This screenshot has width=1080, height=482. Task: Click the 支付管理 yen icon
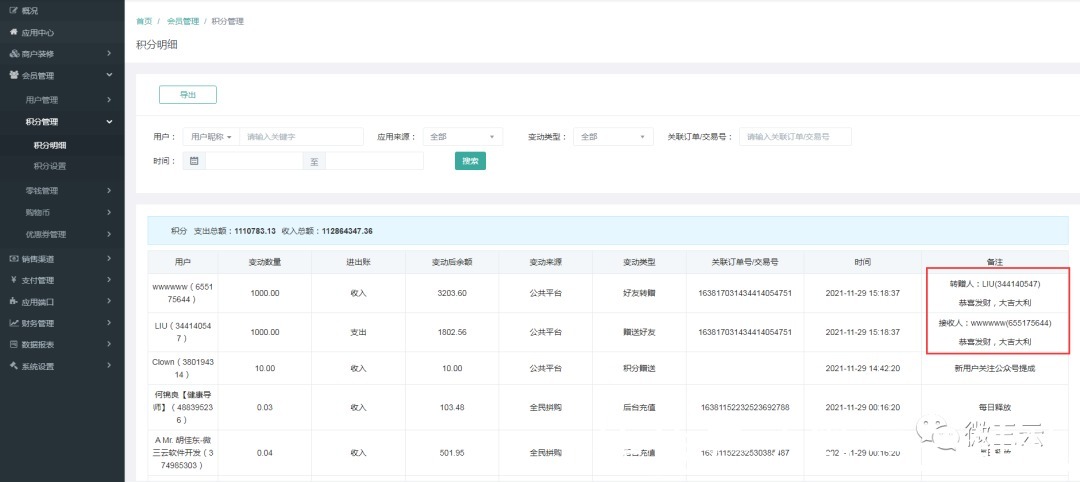[14, 280]
